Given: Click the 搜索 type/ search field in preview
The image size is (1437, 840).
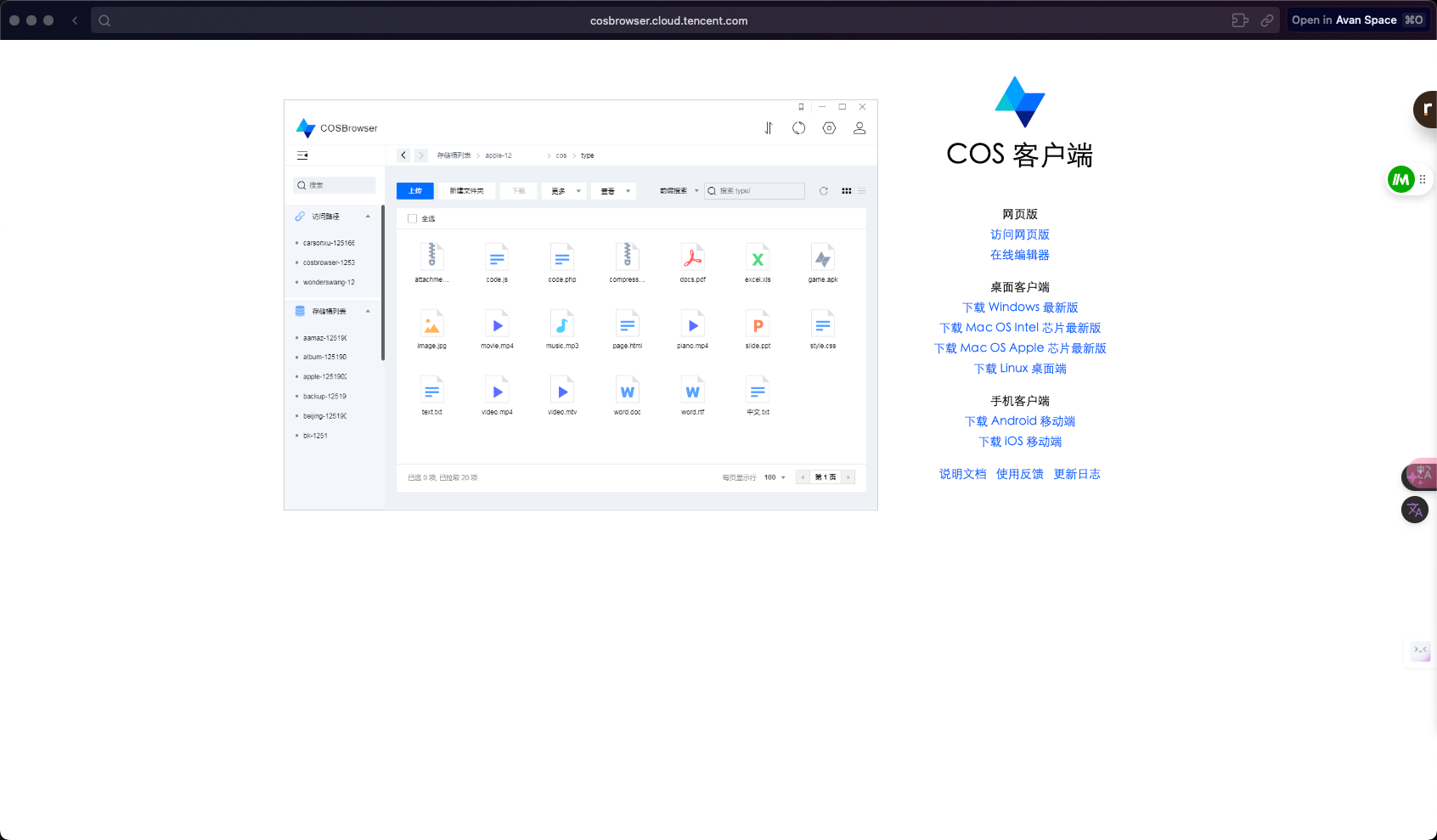Looking at the screenshot, I should [754, 191].
